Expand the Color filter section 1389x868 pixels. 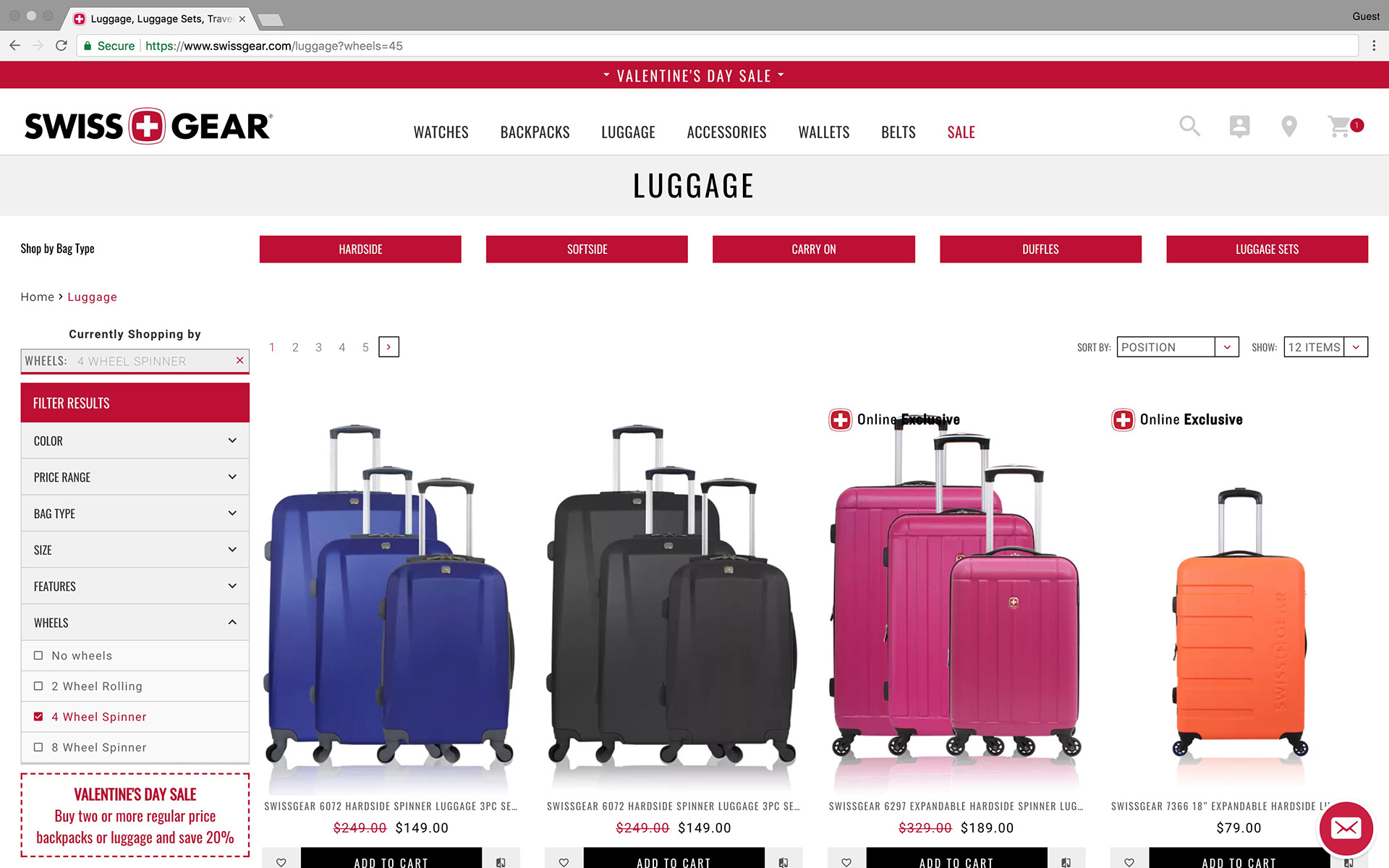pos(135,441)
